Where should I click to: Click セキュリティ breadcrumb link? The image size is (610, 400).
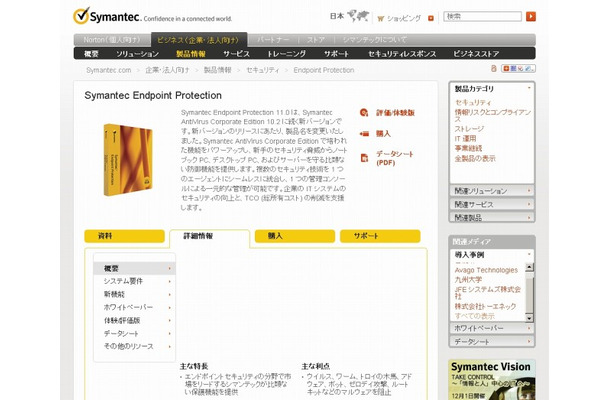coord(263,70)
